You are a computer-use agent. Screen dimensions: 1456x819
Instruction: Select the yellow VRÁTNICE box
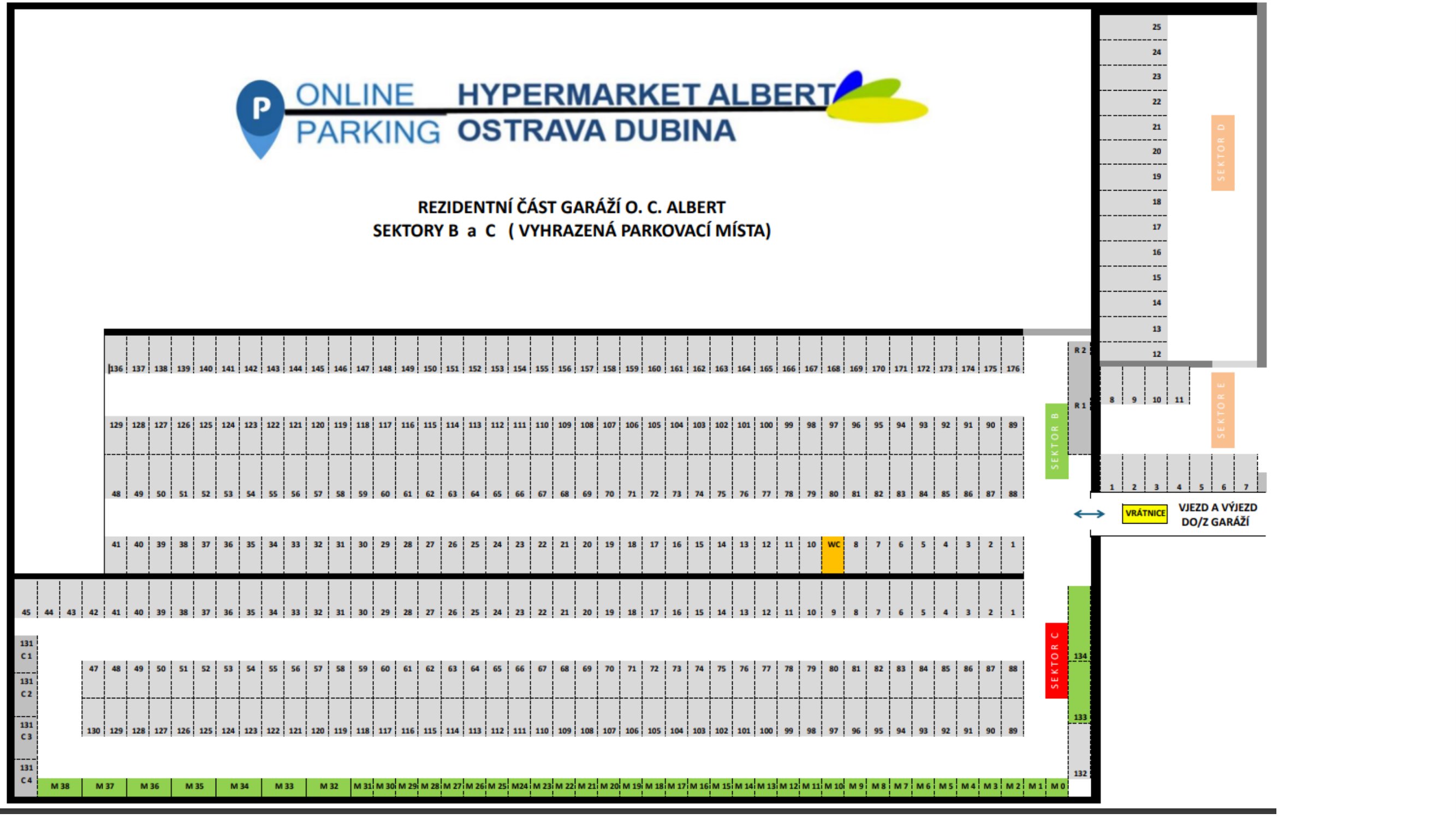click(x=1145, y=513)
